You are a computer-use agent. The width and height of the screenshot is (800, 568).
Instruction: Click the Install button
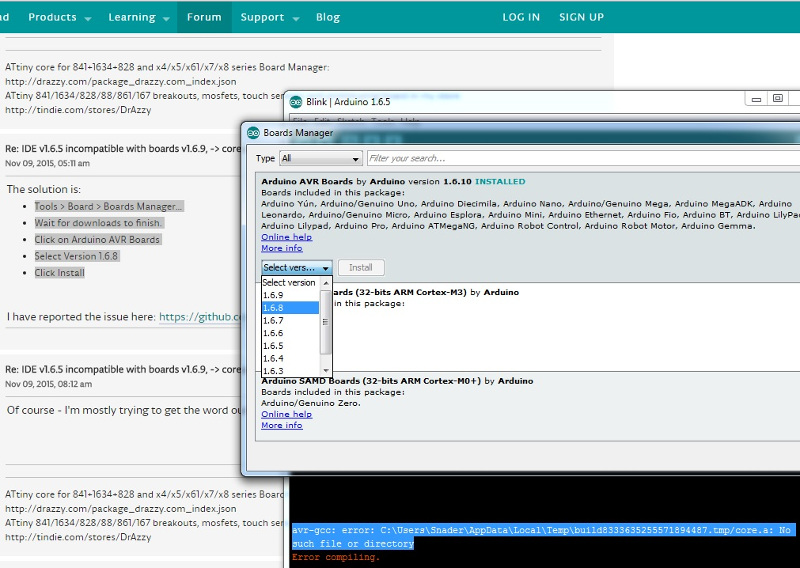point(361,267)
